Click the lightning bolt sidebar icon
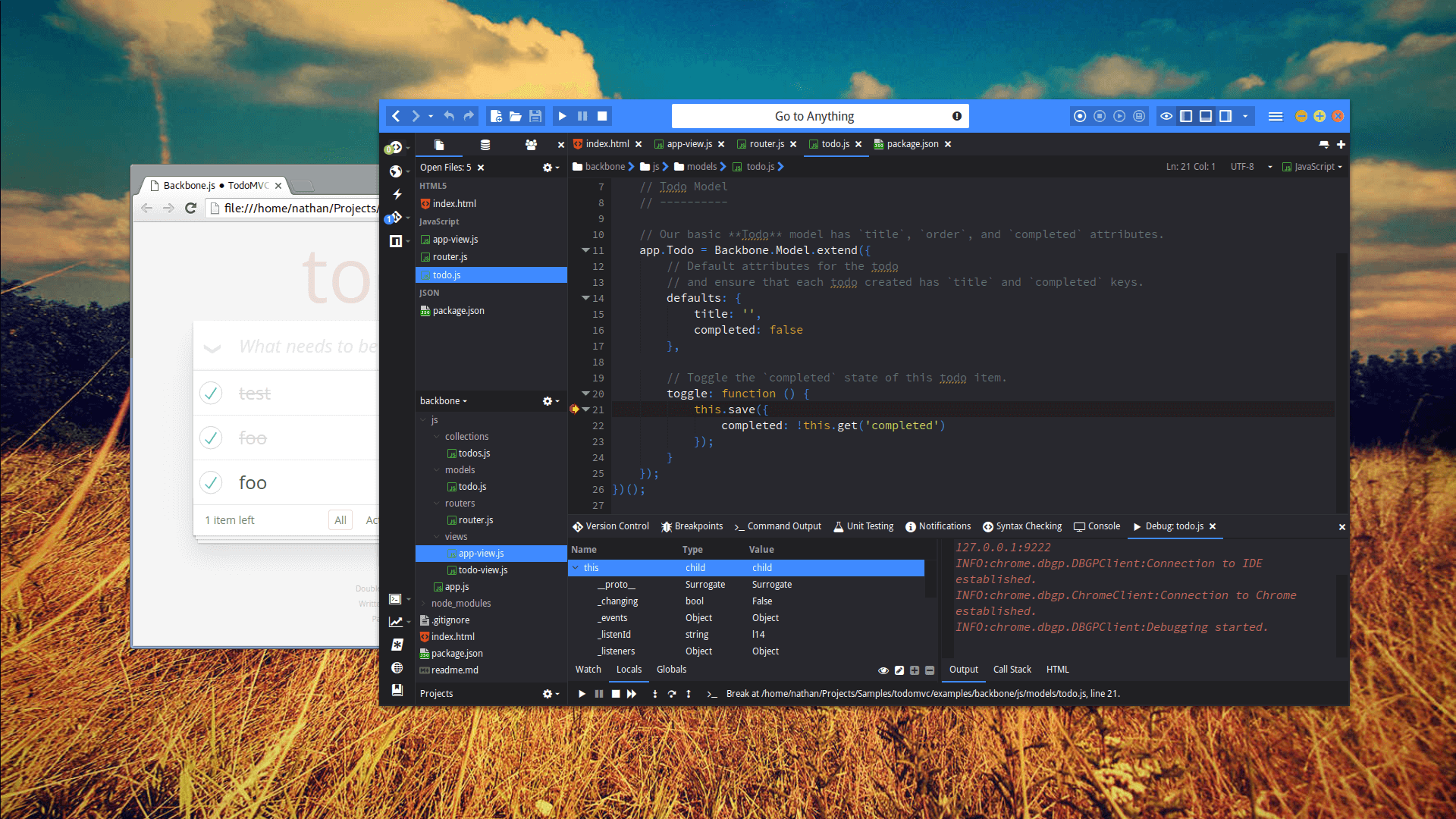This screenshot has height=819, width=1456. click(x=397, y=194)
